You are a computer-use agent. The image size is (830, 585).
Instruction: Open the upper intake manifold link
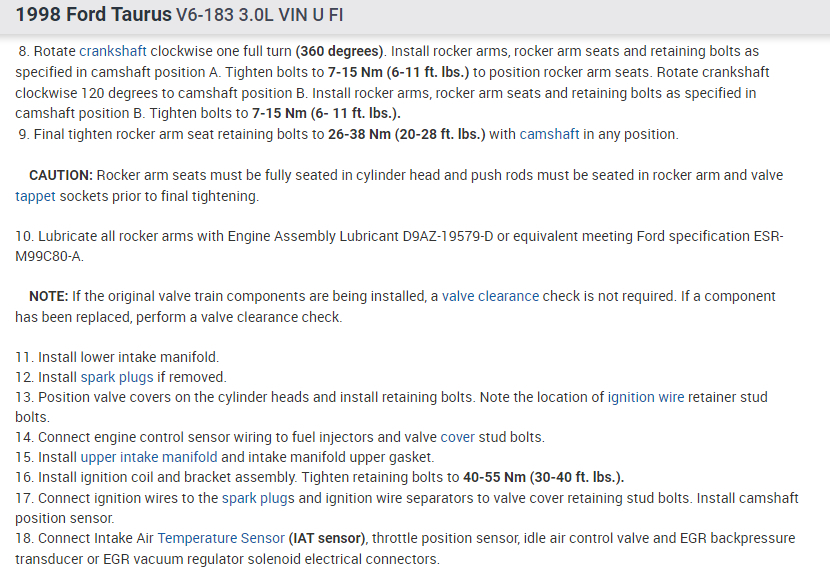pos(163,457)
